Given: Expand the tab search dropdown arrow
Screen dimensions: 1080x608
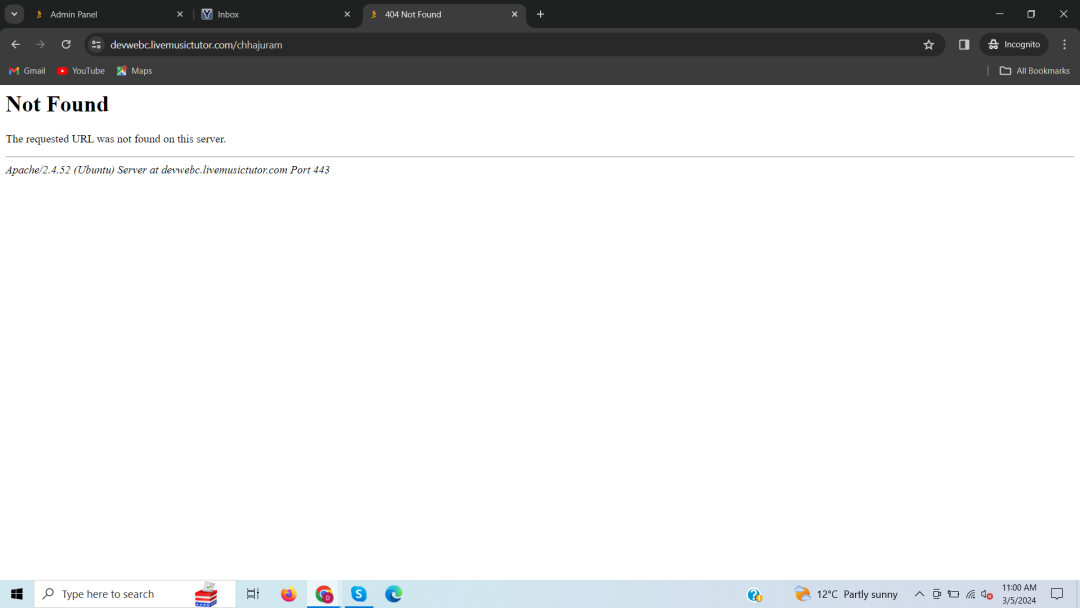Looking at the screenshot, I should 14,14.
